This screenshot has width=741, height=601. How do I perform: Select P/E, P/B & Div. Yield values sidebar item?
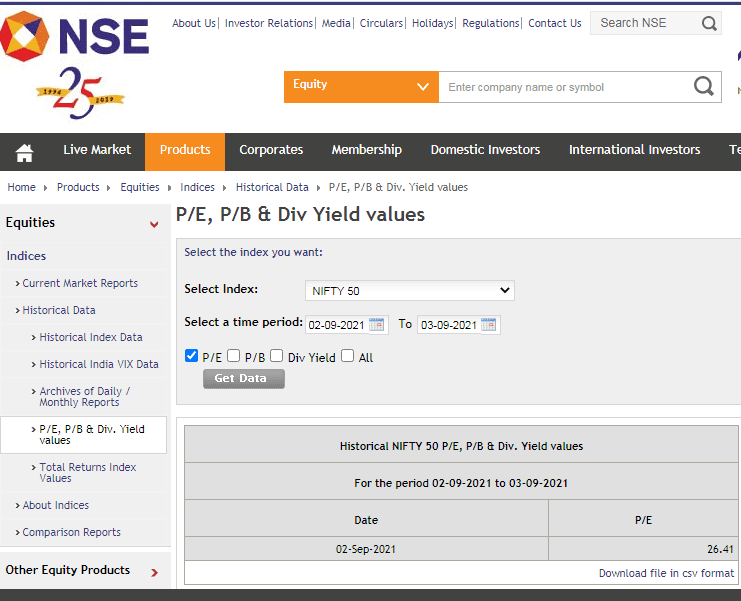pos(92,434)
